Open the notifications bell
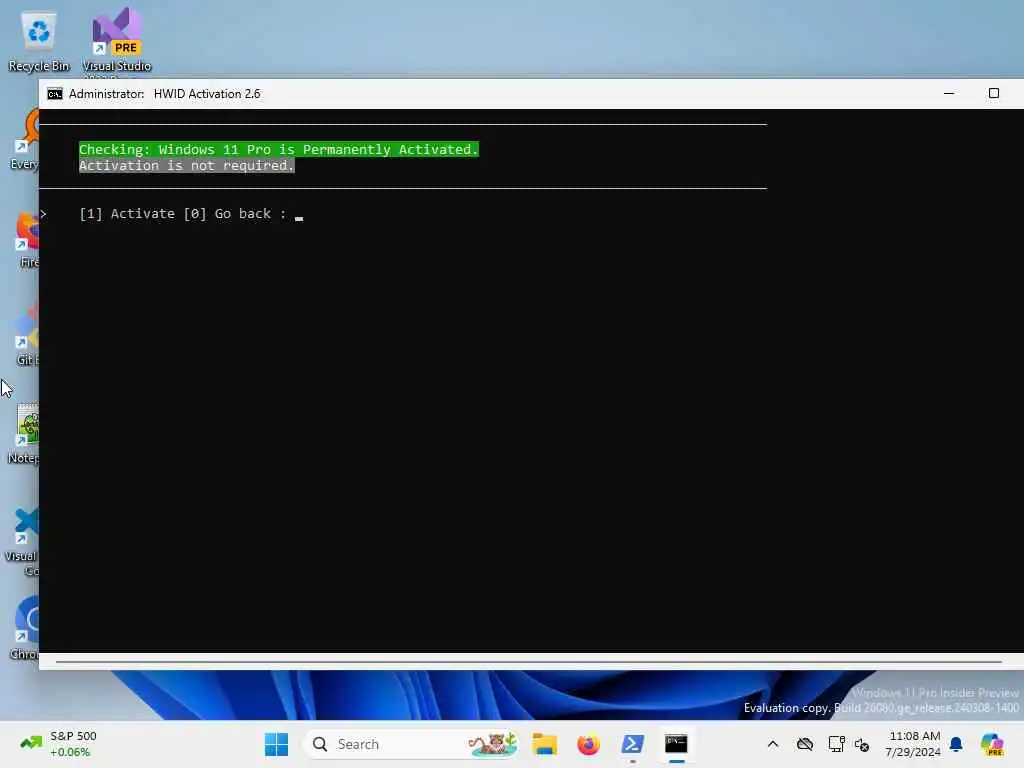Screen dimensions: 1024x768 pyautogui.click(x=956, y=744)
